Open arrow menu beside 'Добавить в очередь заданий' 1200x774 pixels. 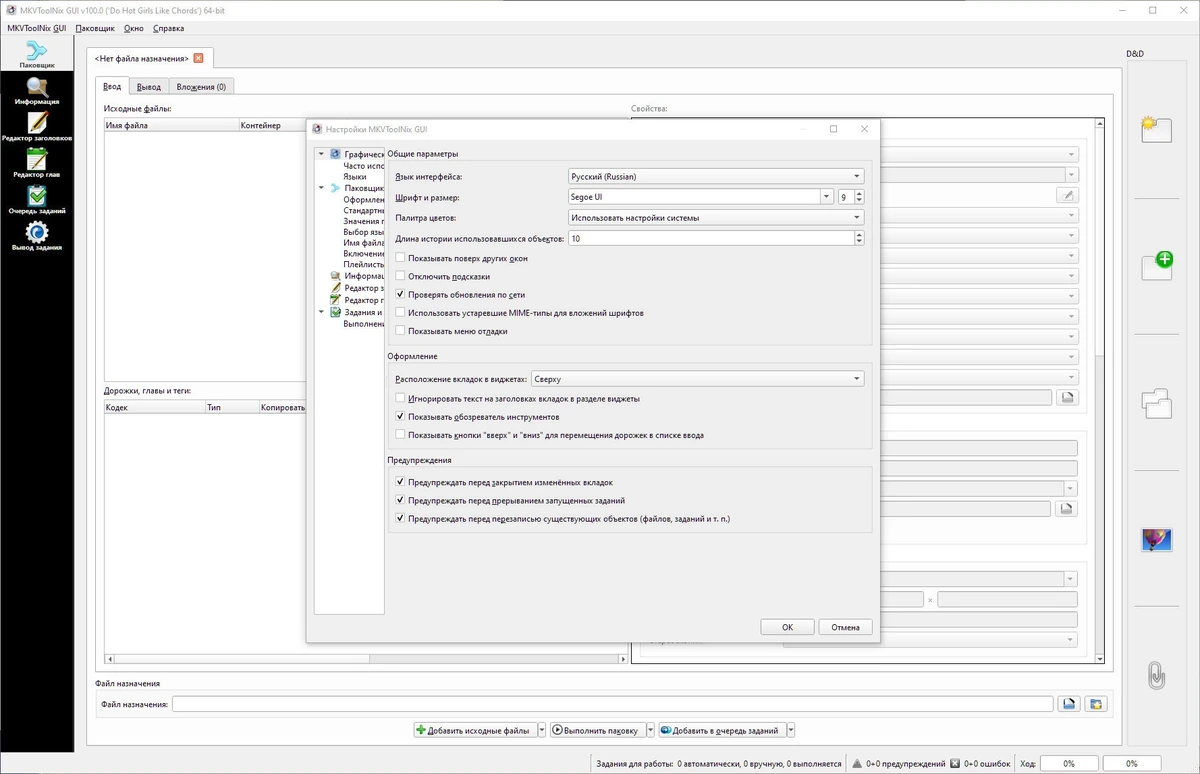click(789, 731)
